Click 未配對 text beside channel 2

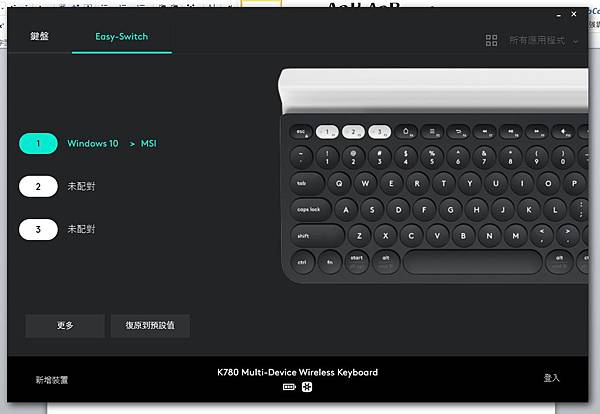pos(81,186)
